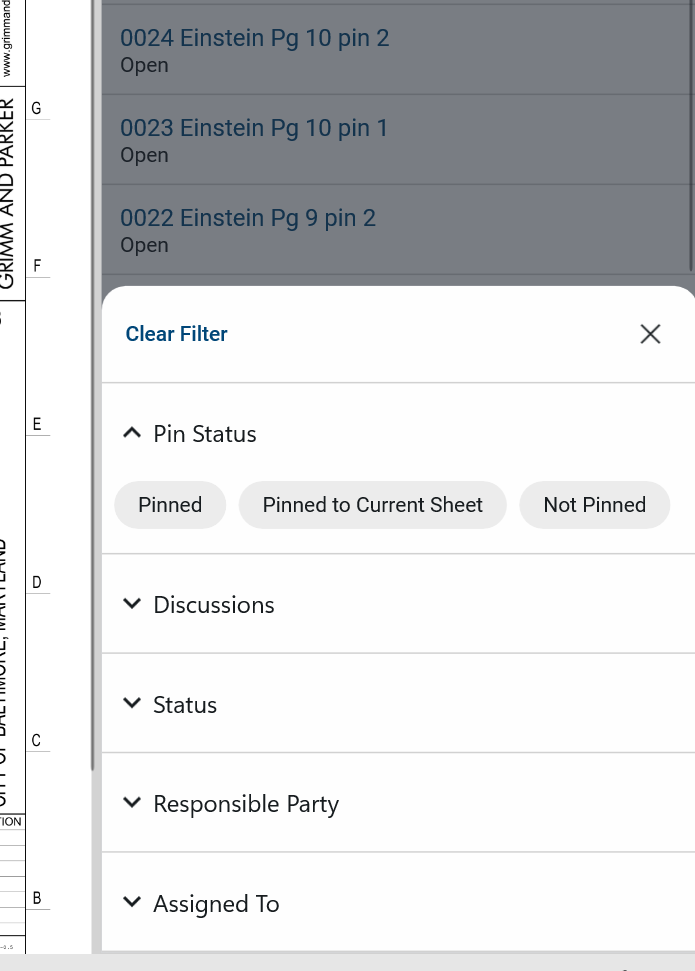Expand the Responsible Party filter section
This screenshot has width=695, height=971.
click(246, 804)
